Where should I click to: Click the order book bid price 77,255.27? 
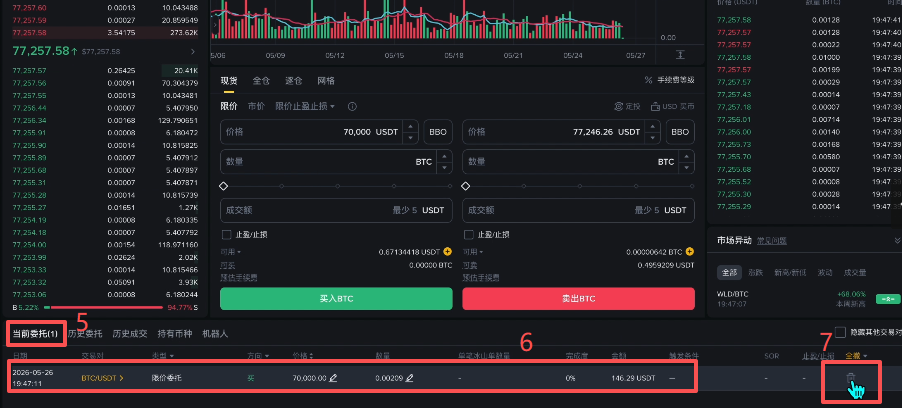[29, 207]
